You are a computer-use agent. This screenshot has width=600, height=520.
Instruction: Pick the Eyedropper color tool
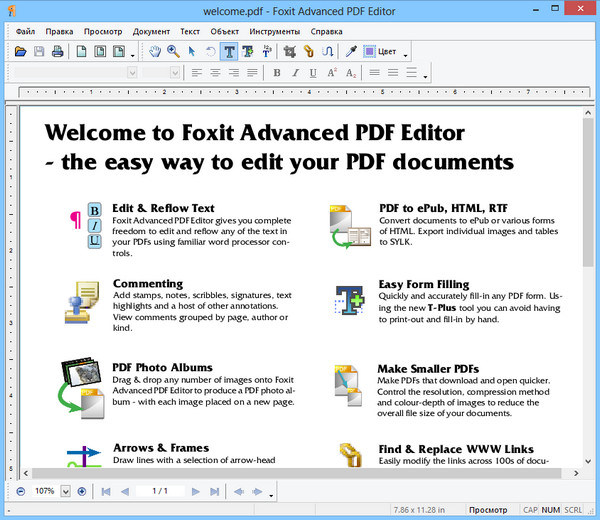tap(351, 51)
